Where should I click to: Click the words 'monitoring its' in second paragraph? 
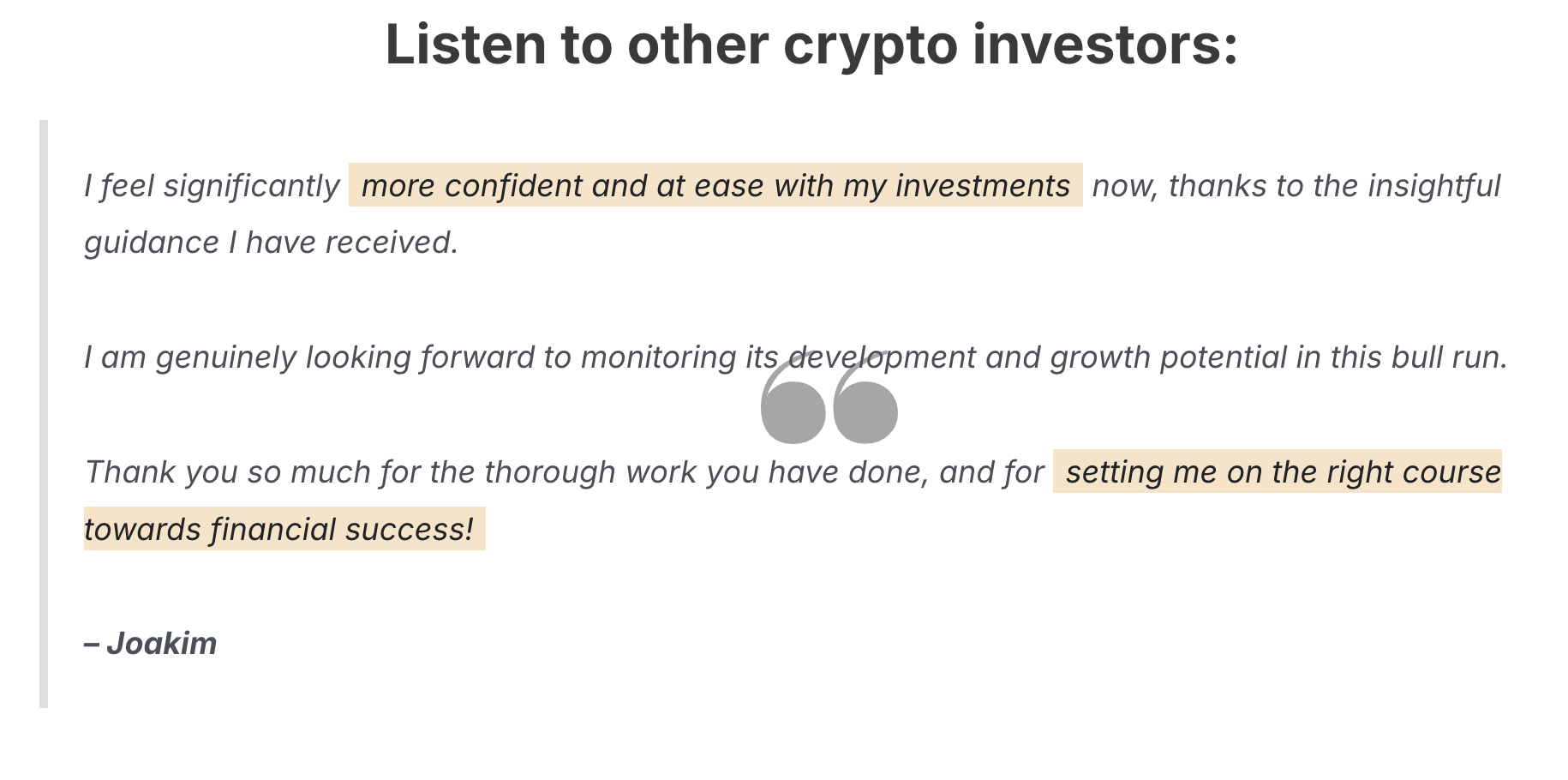[679, 357]
